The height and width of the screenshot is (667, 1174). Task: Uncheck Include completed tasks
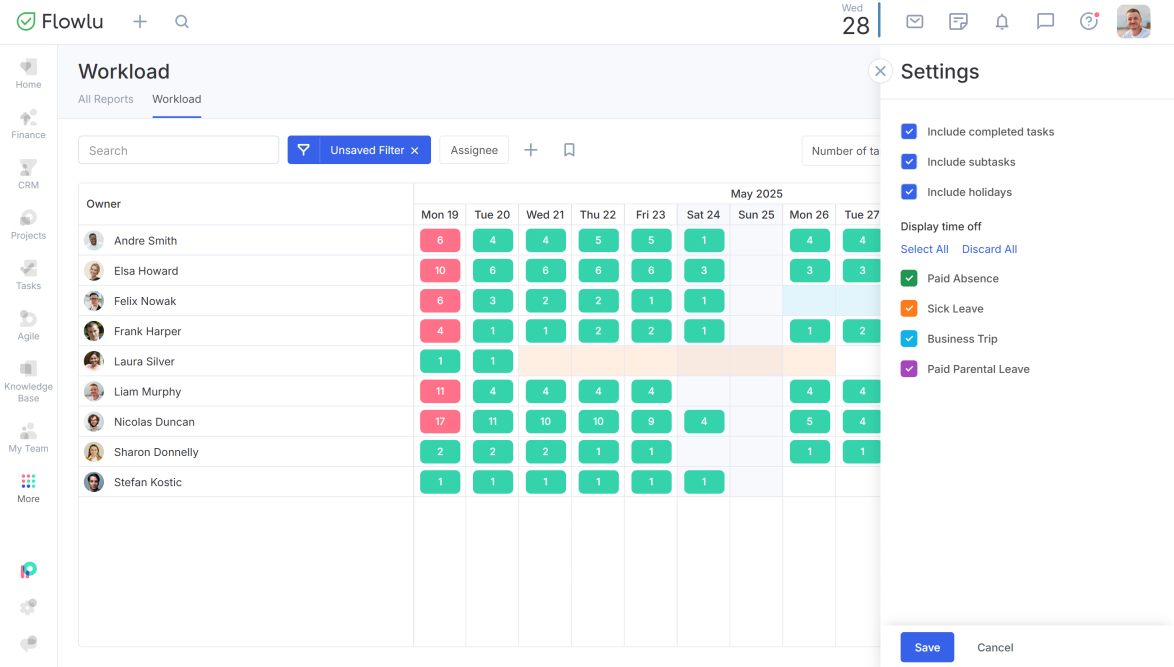point(909,132)
